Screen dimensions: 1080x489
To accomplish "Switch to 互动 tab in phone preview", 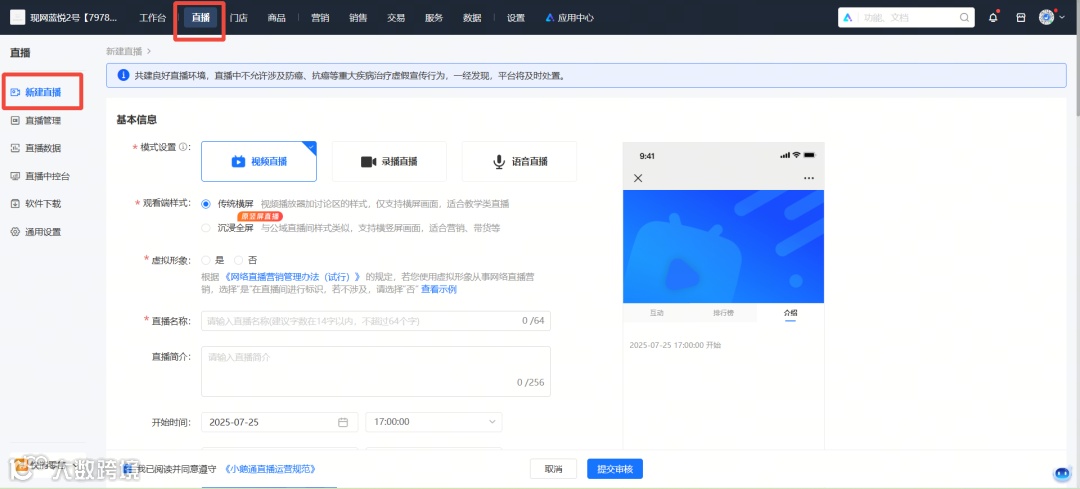I will 656,313.
